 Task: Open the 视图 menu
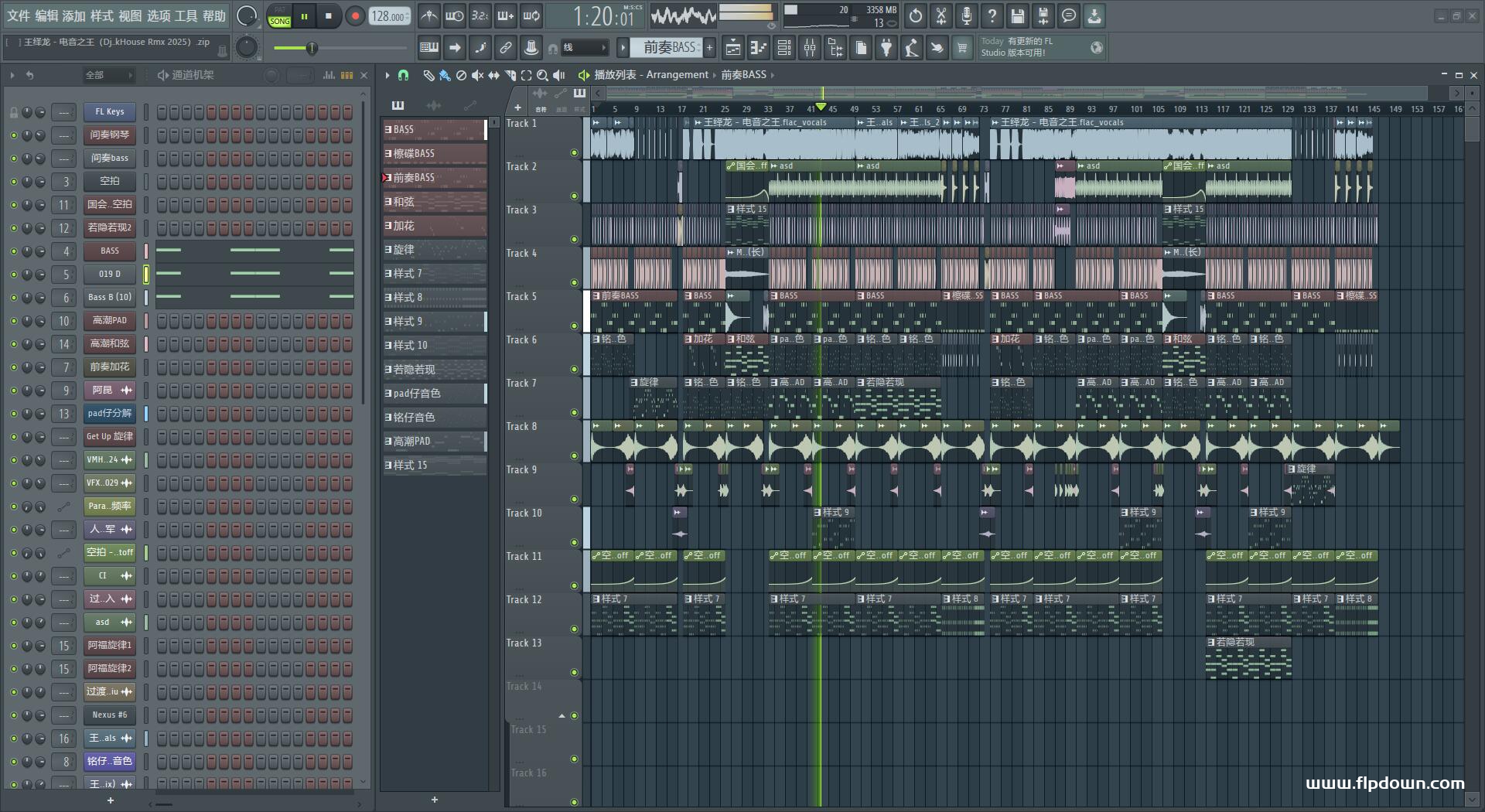[130, 15]
